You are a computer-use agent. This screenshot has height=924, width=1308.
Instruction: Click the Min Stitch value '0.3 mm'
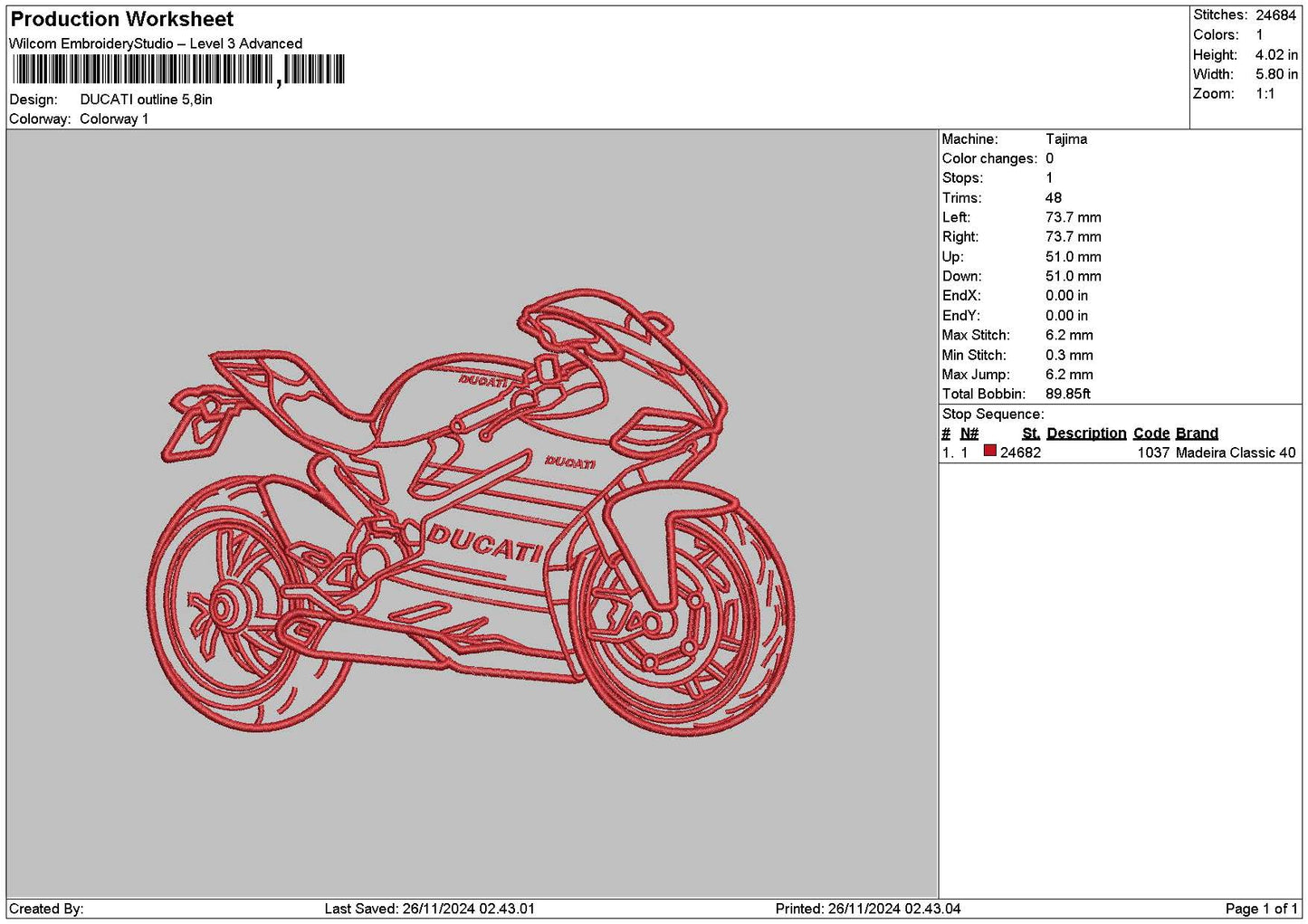click(1069, 356)
